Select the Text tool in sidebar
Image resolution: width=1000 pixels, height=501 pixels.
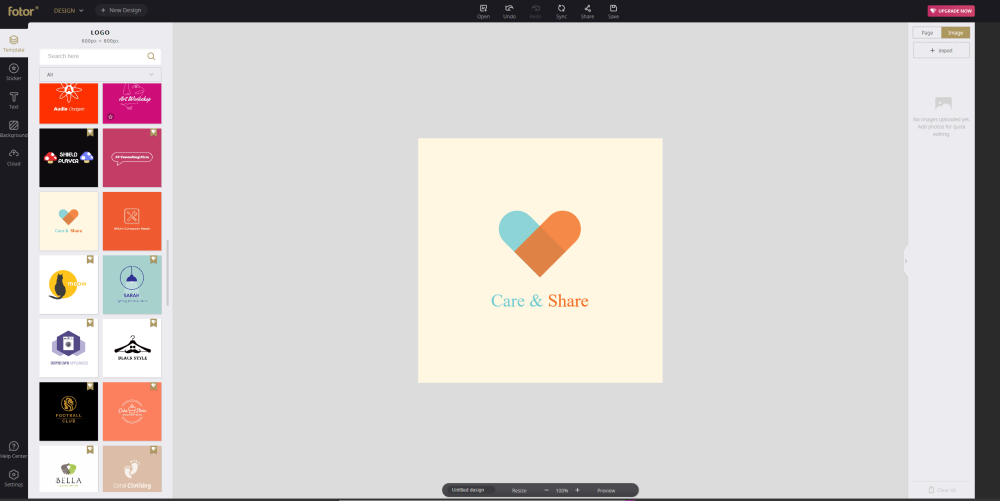click(x=14, y=99)
